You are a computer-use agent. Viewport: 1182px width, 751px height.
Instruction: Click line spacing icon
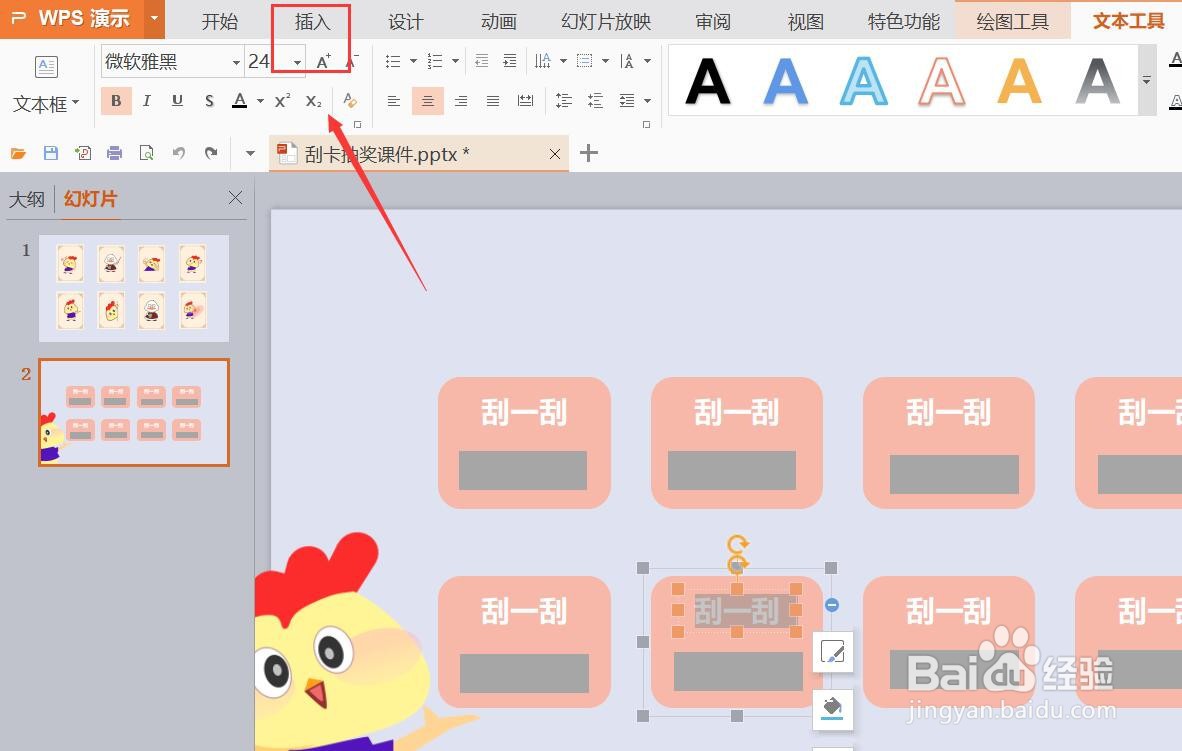(564, 100)
